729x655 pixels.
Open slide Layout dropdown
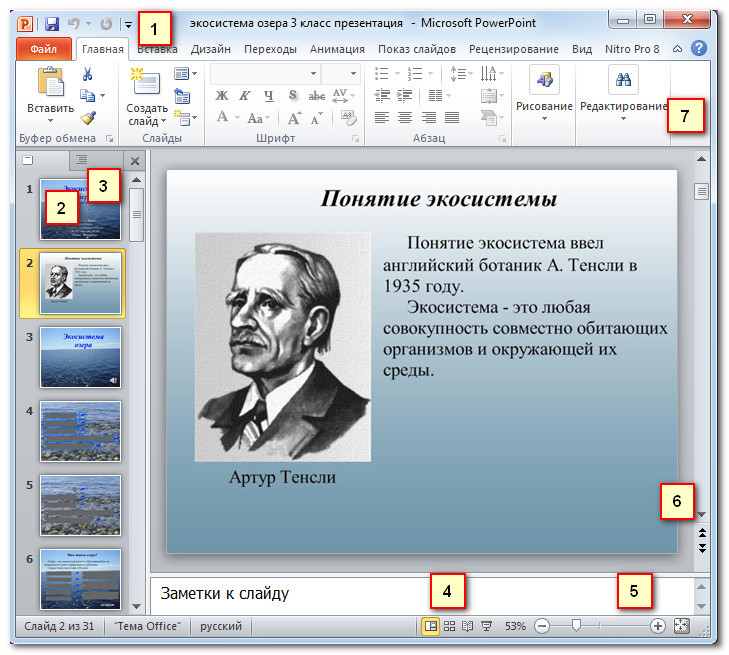(x=186, y=73)
